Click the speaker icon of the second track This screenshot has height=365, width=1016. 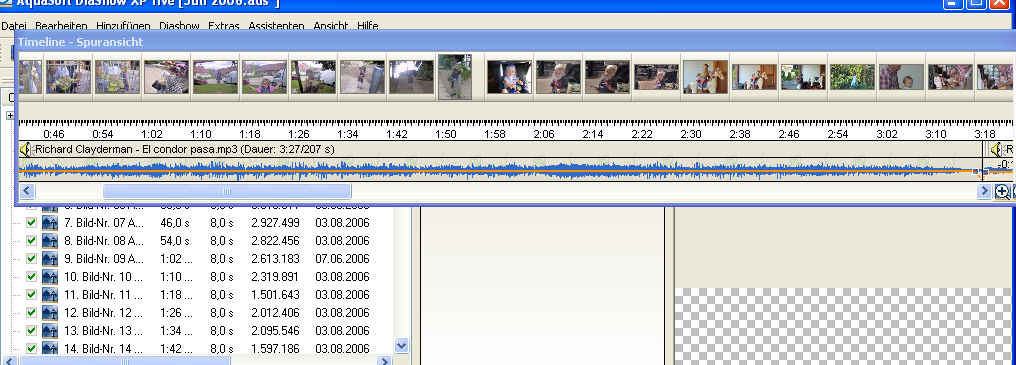tap(997, 150)
